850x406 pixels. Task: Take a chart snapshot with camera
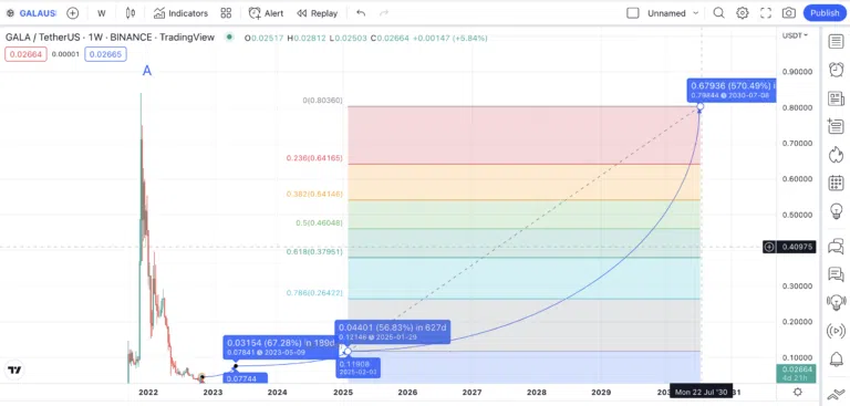789,13
